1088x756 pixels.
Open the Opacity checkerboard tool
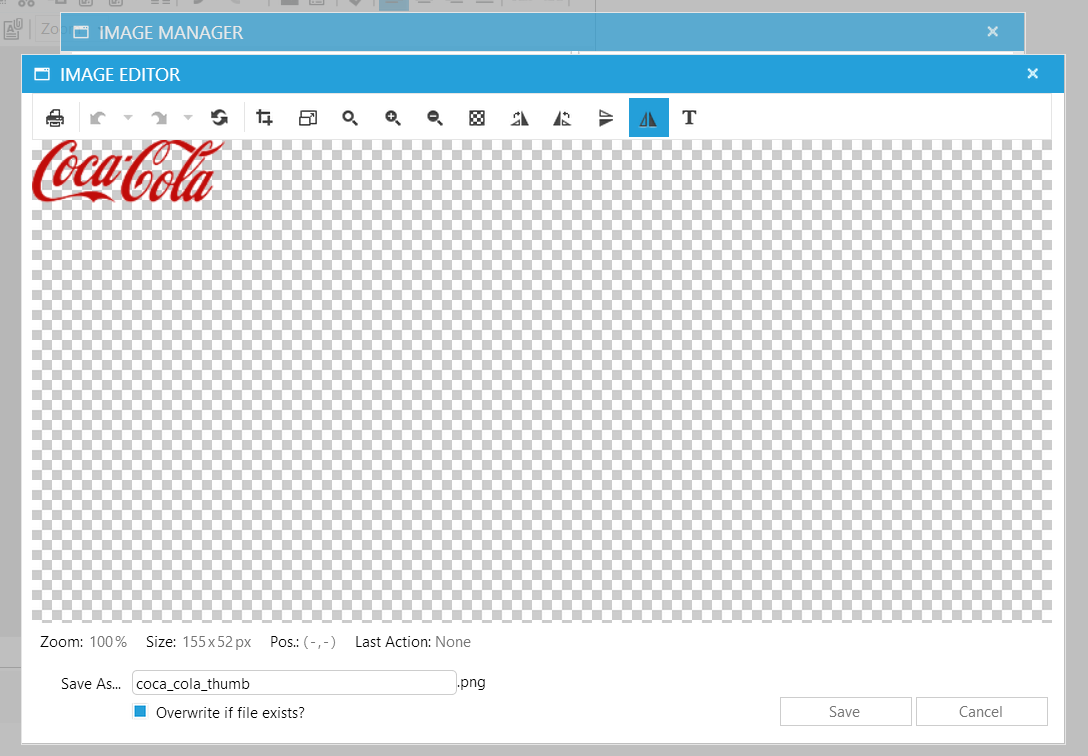pos(477,118)
